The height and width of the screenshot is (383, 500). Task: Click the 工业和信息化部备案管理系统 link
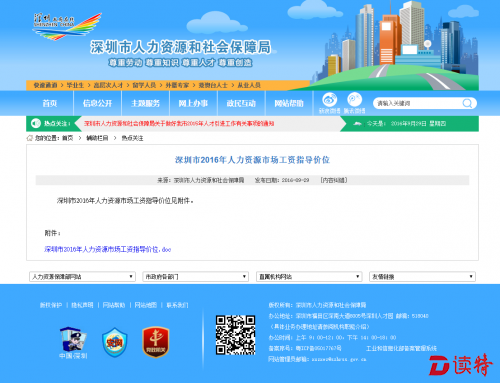401,348
